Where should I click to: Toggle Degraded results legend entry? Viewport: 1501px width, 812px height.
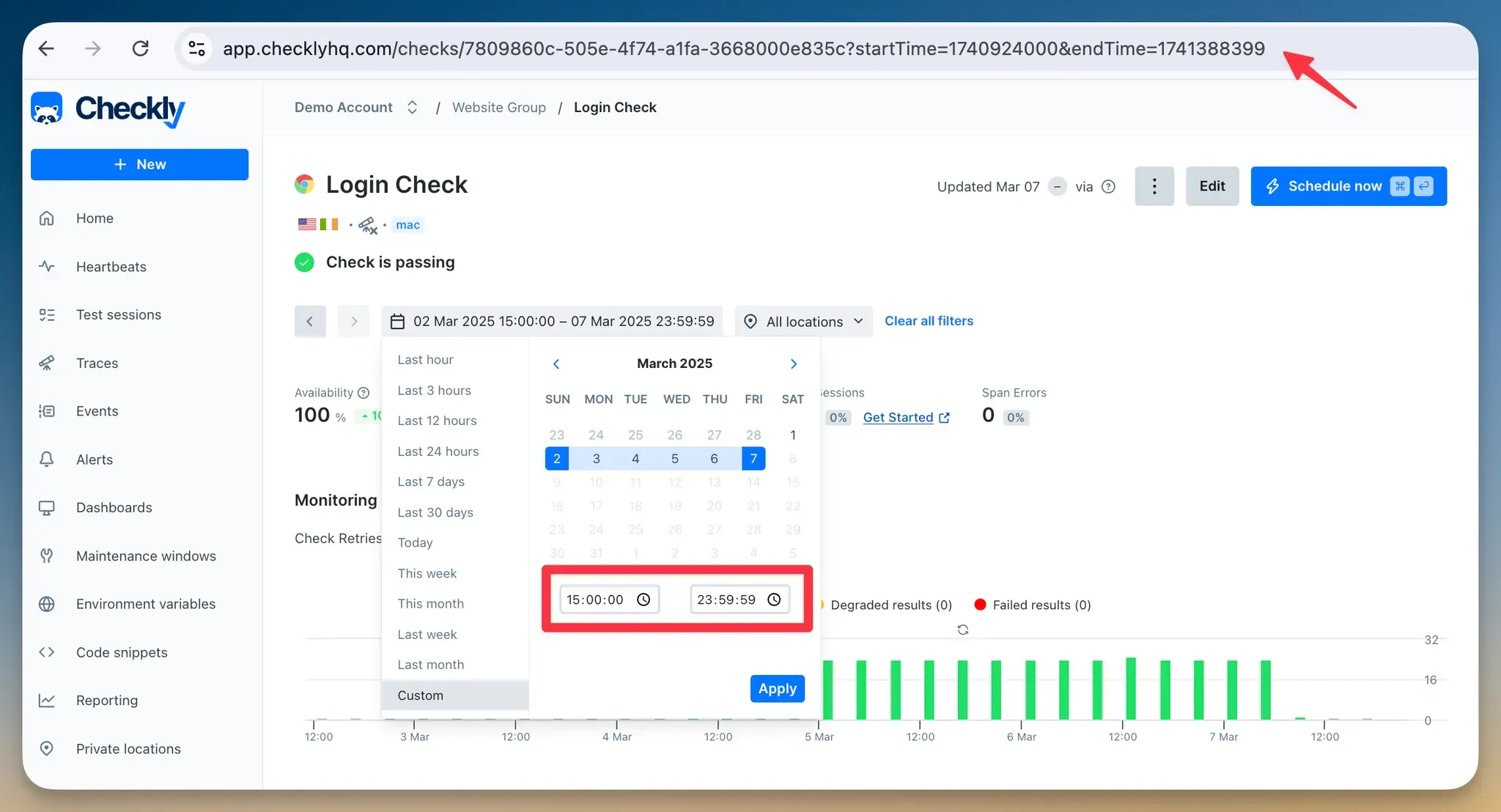(886, 605)
